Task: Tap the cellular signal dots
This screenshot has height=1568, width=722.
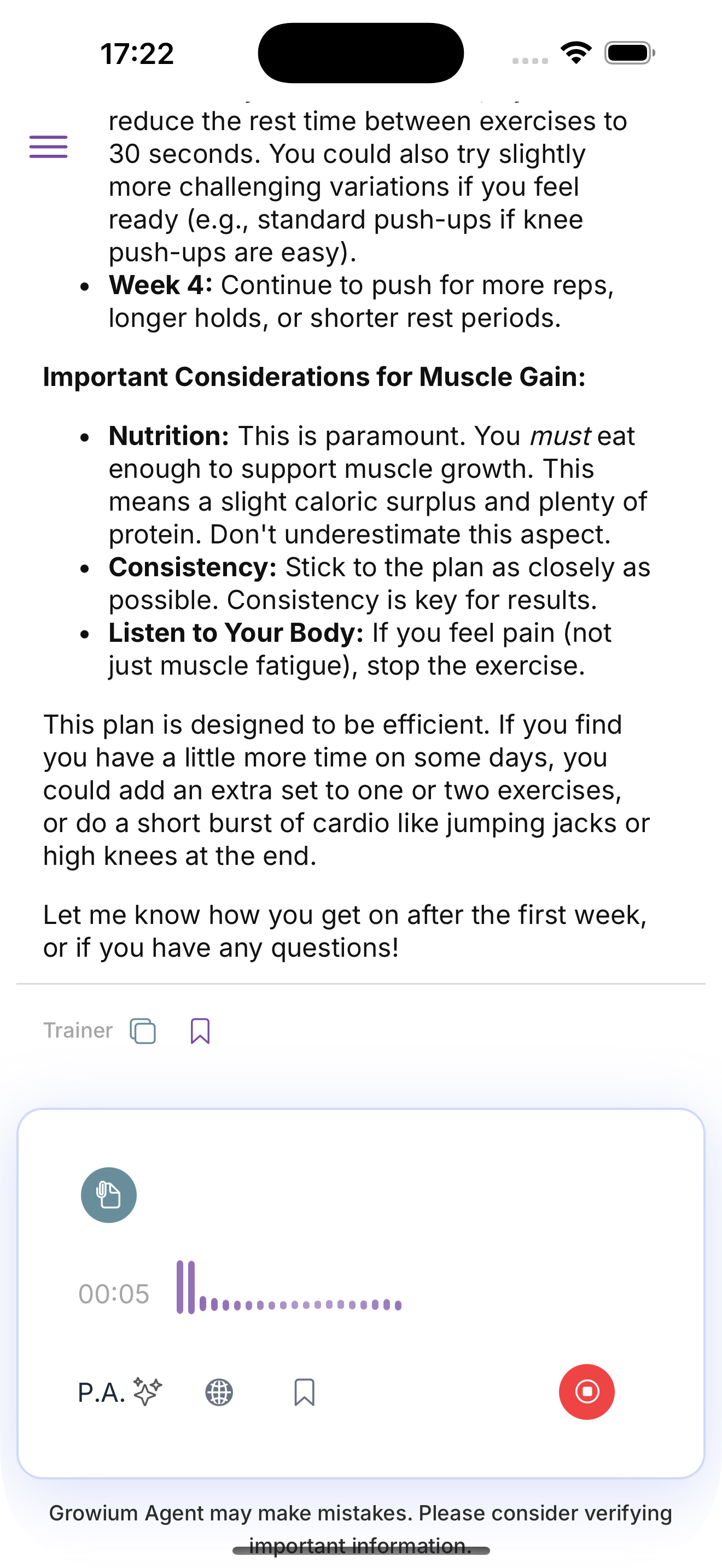Action: (x=529, y=60)
